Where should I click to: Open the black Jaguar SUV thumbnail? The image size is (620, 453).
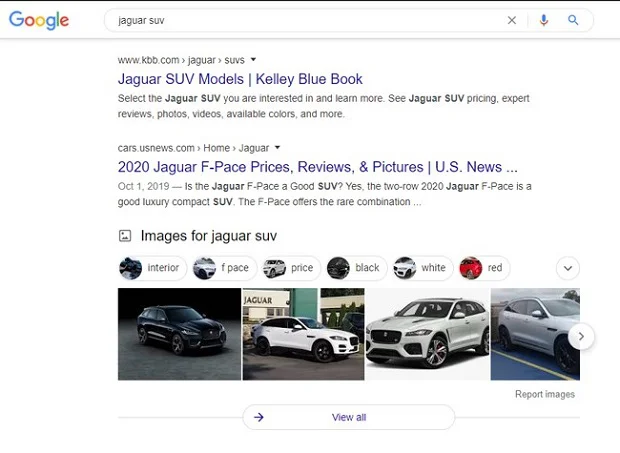(x=179, y=334)
